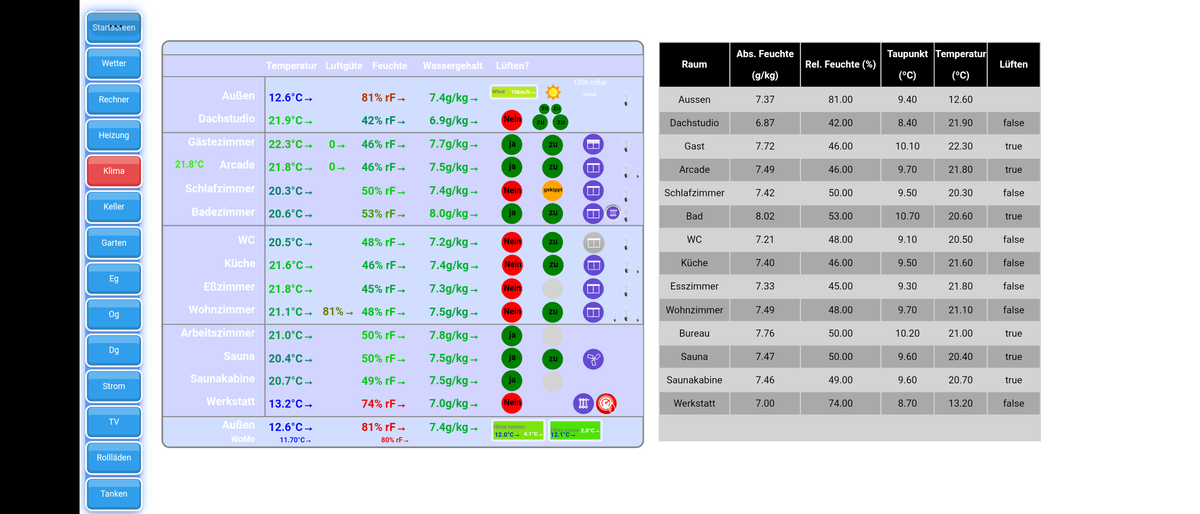Open the Tanken page
This screenshot has height=514, width=1200.
click(114, 494)
